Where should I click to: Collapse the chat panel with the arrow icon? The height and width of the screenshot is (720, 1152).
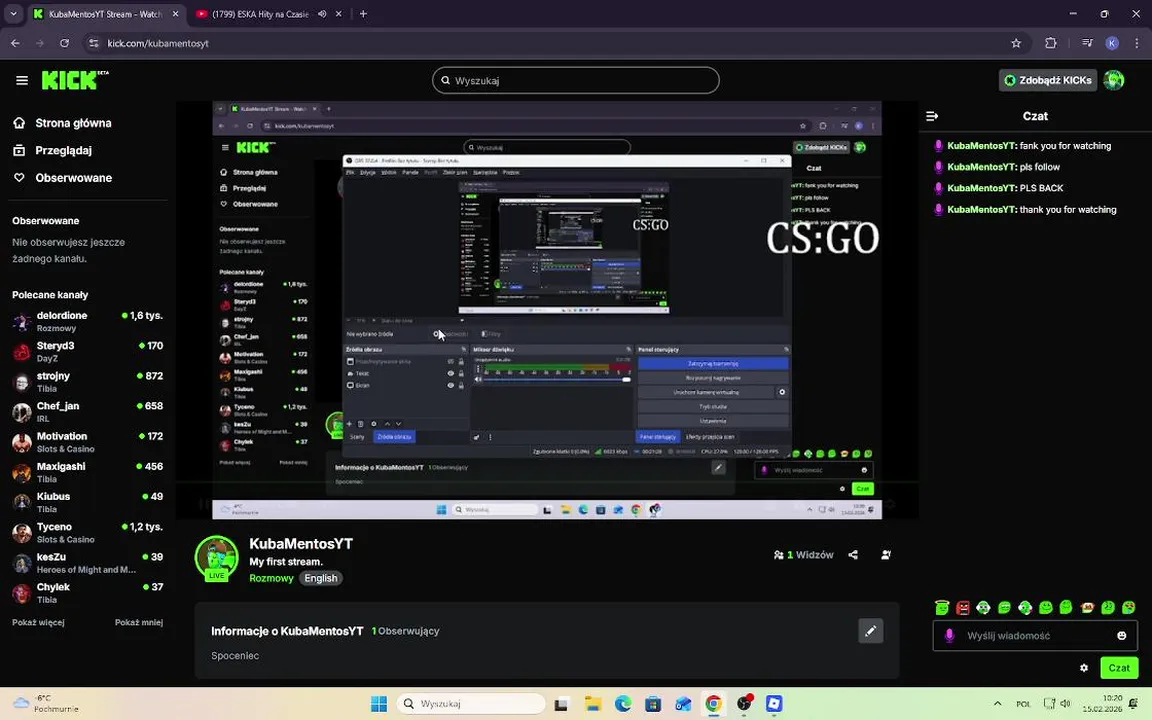coord(932,116)
